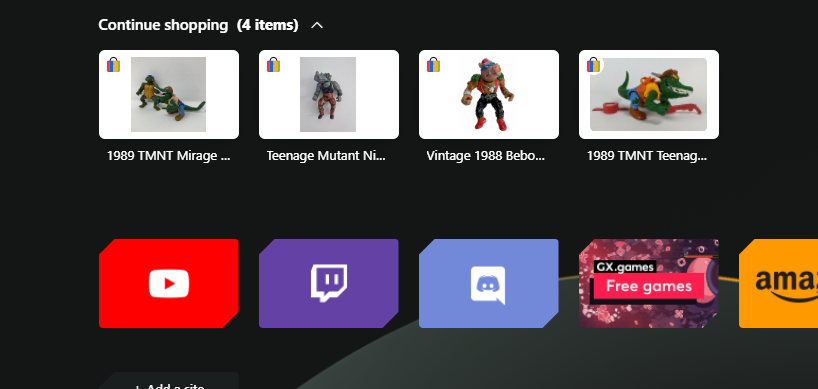Open the YouTube speed dial tile

[169, 283]
